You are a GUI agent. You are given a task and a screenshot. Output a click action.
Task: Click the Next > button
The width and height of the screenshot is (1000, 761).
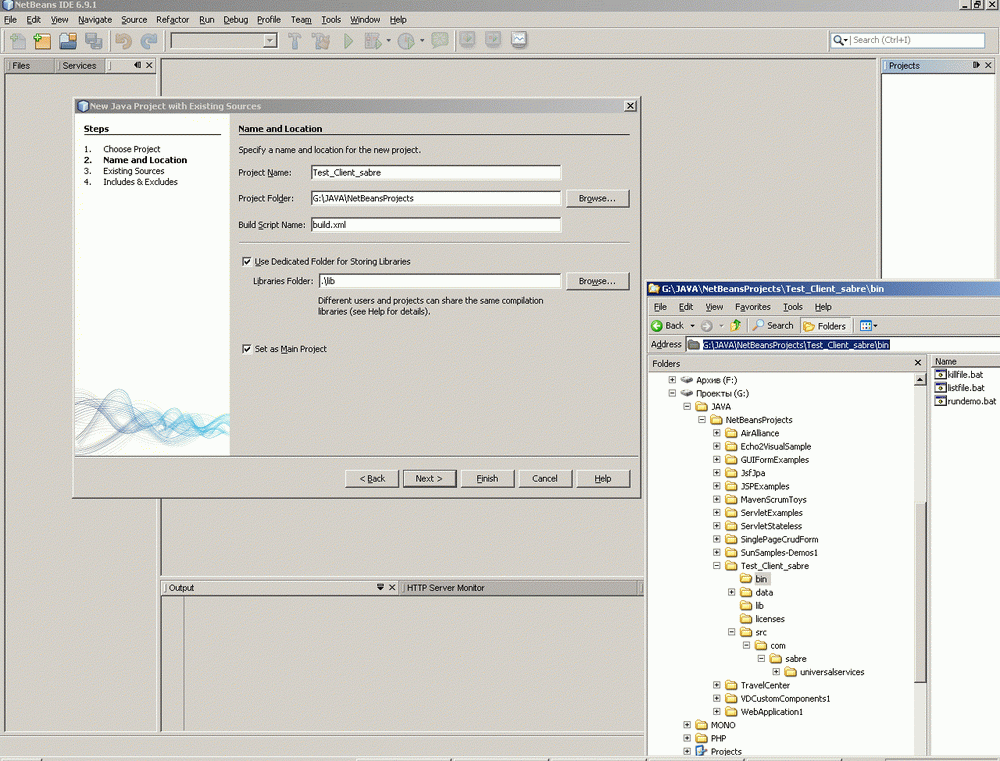429,478
